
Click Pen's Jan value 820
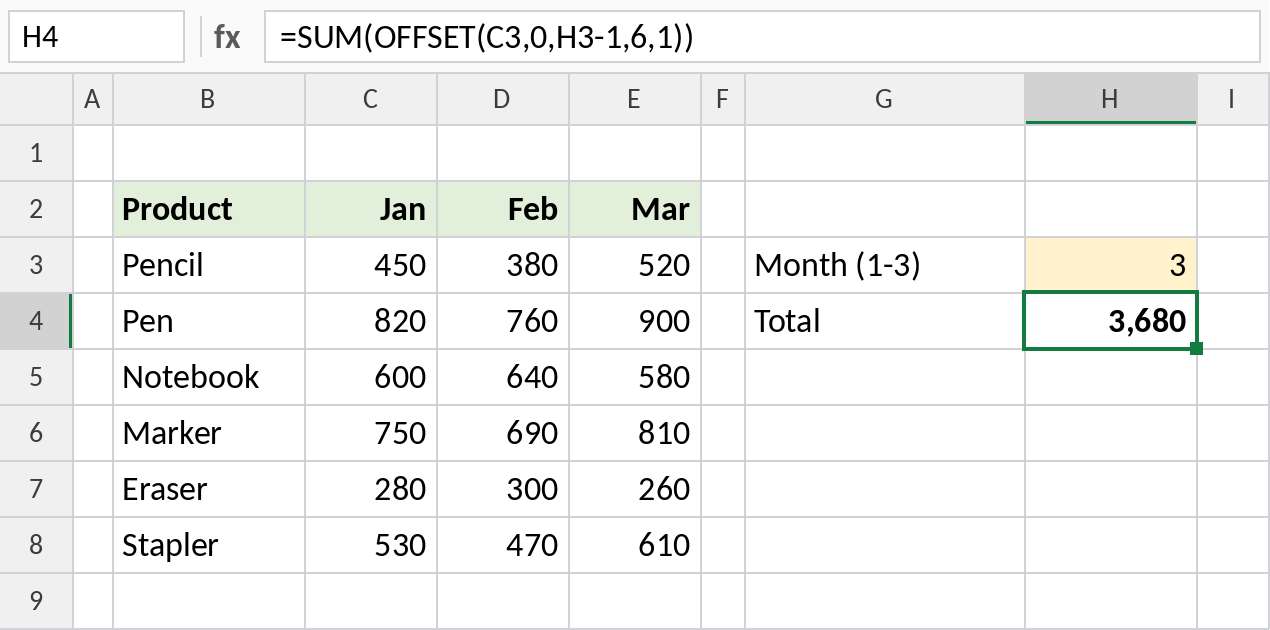(x=371, y=321)
